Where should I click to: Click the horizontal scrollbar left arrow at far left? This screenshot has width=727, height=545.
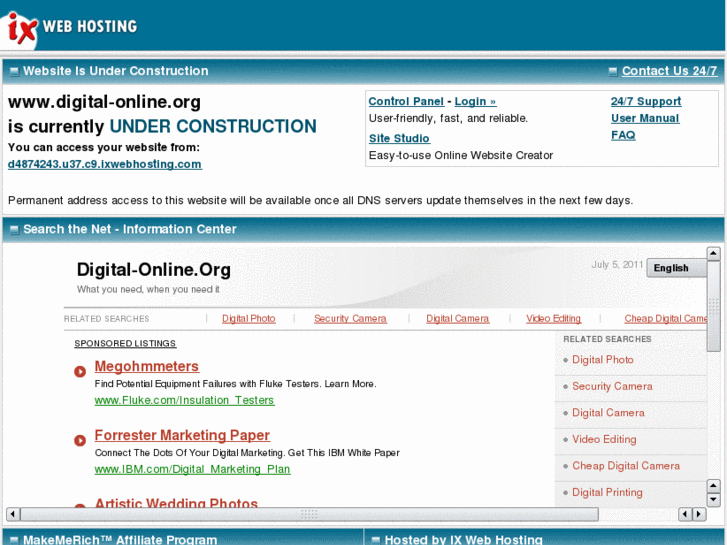(x=13, y=514)
